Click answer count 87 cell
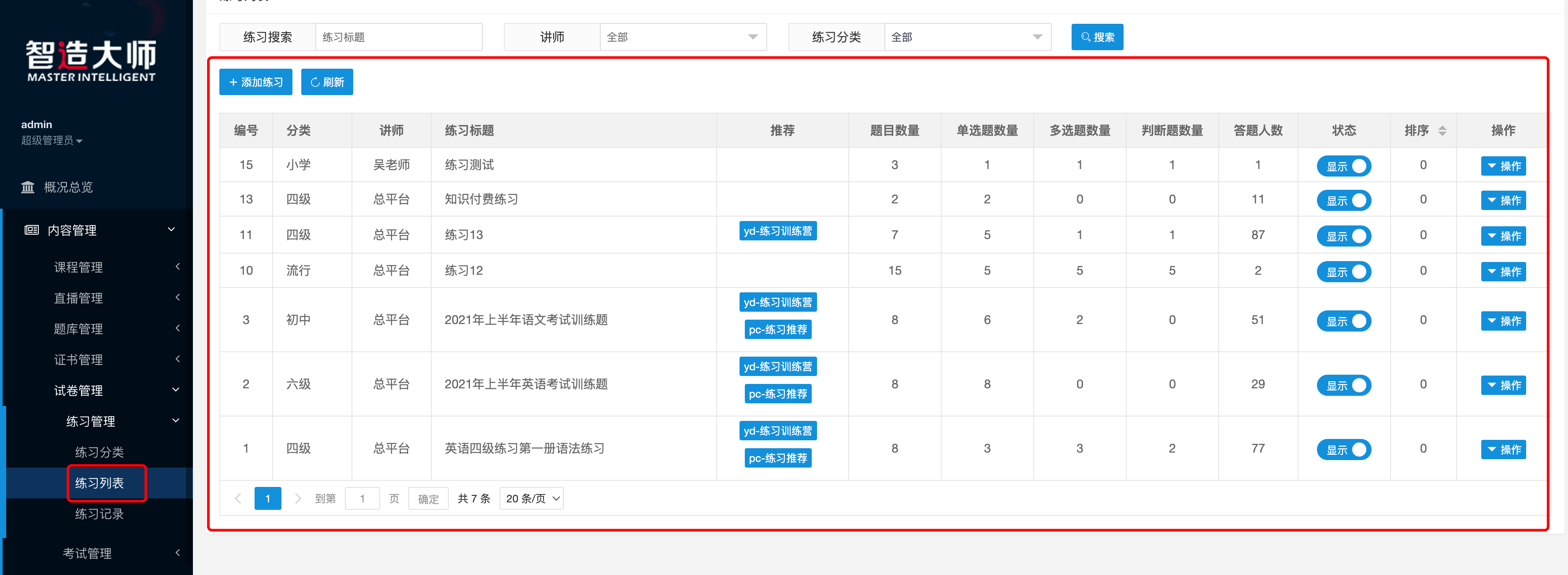 tap(1257, 235)
